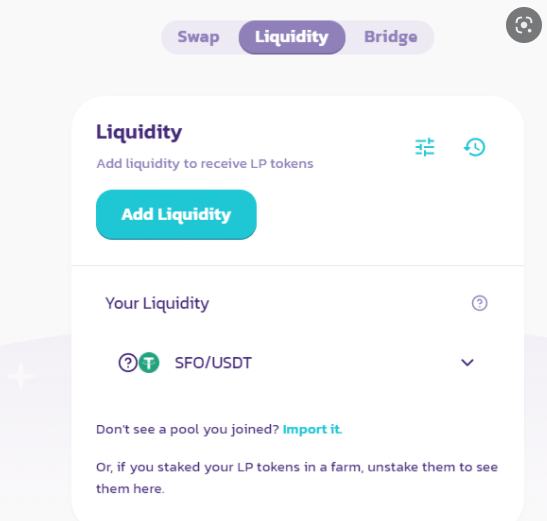547x521 pixels.
Task: Open recent transactions history clock icon
Action: point(475,147)
